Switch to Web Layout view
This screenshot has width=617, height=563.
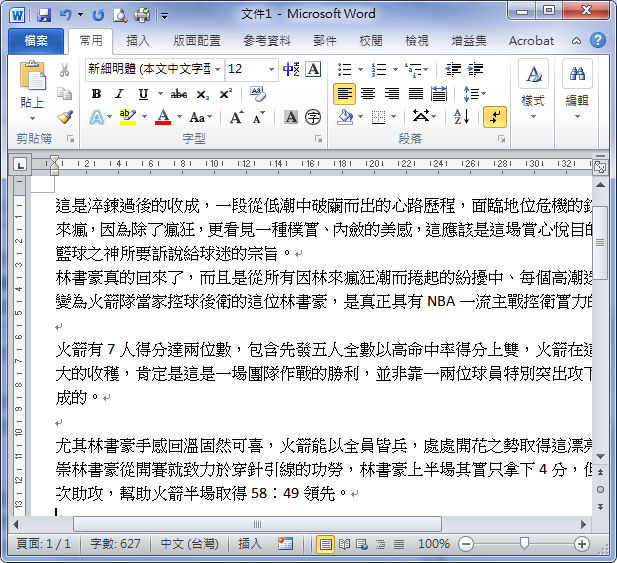362,544
